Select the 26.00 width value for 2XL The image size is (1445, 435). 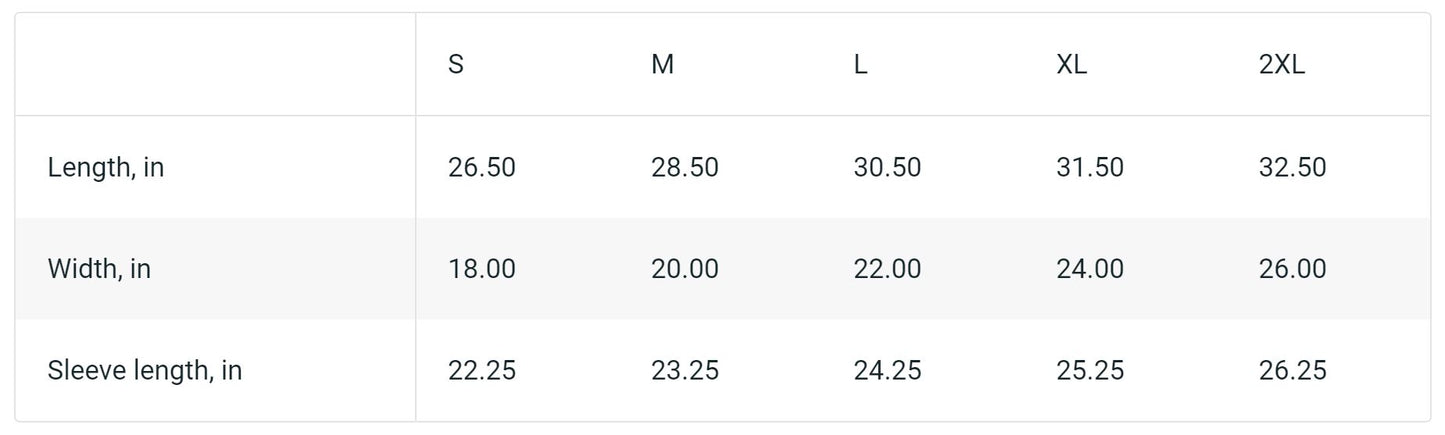[1292, 269]
